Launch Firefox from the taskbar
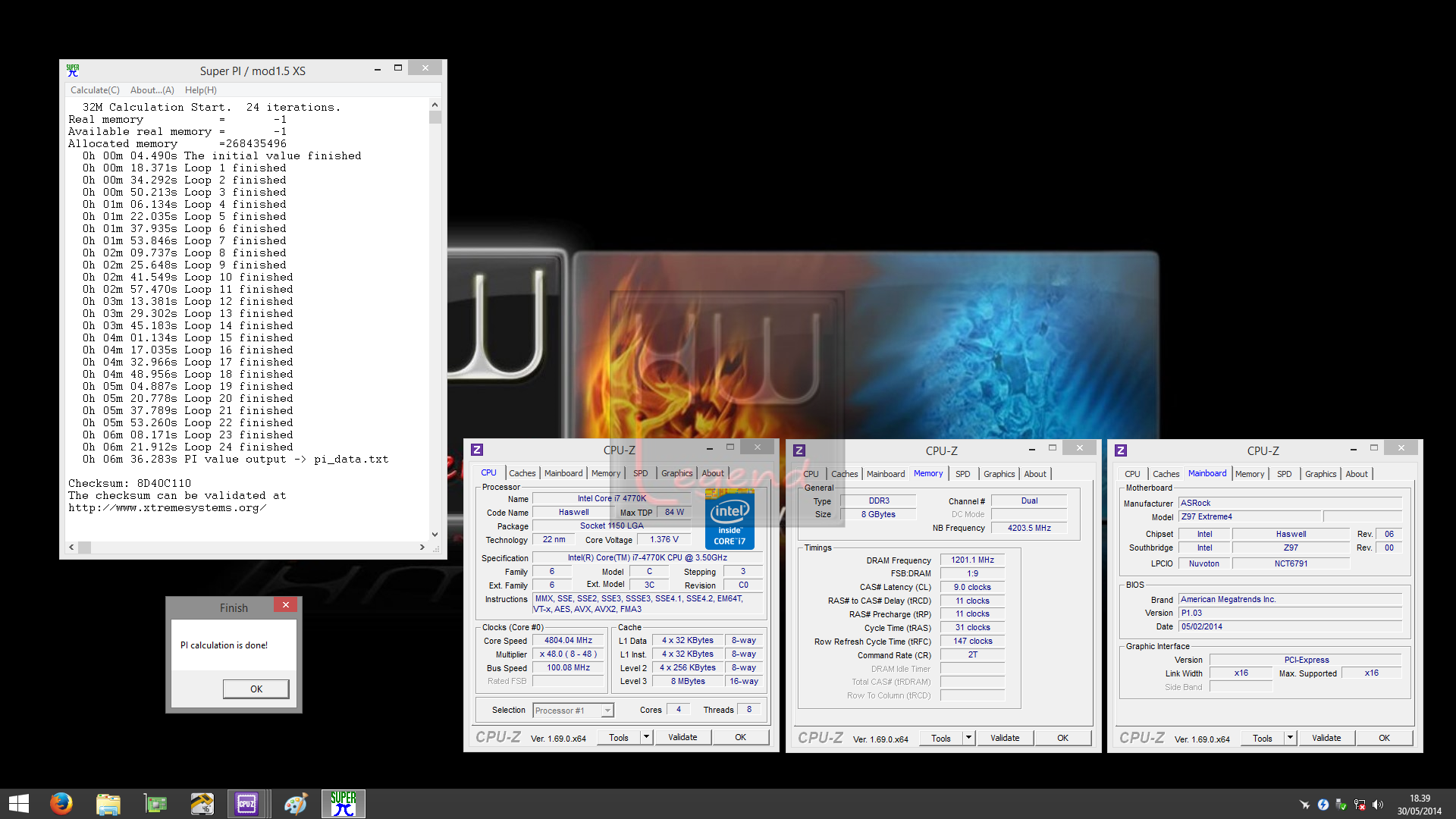The image size is (1456, 819). (61, 804)
